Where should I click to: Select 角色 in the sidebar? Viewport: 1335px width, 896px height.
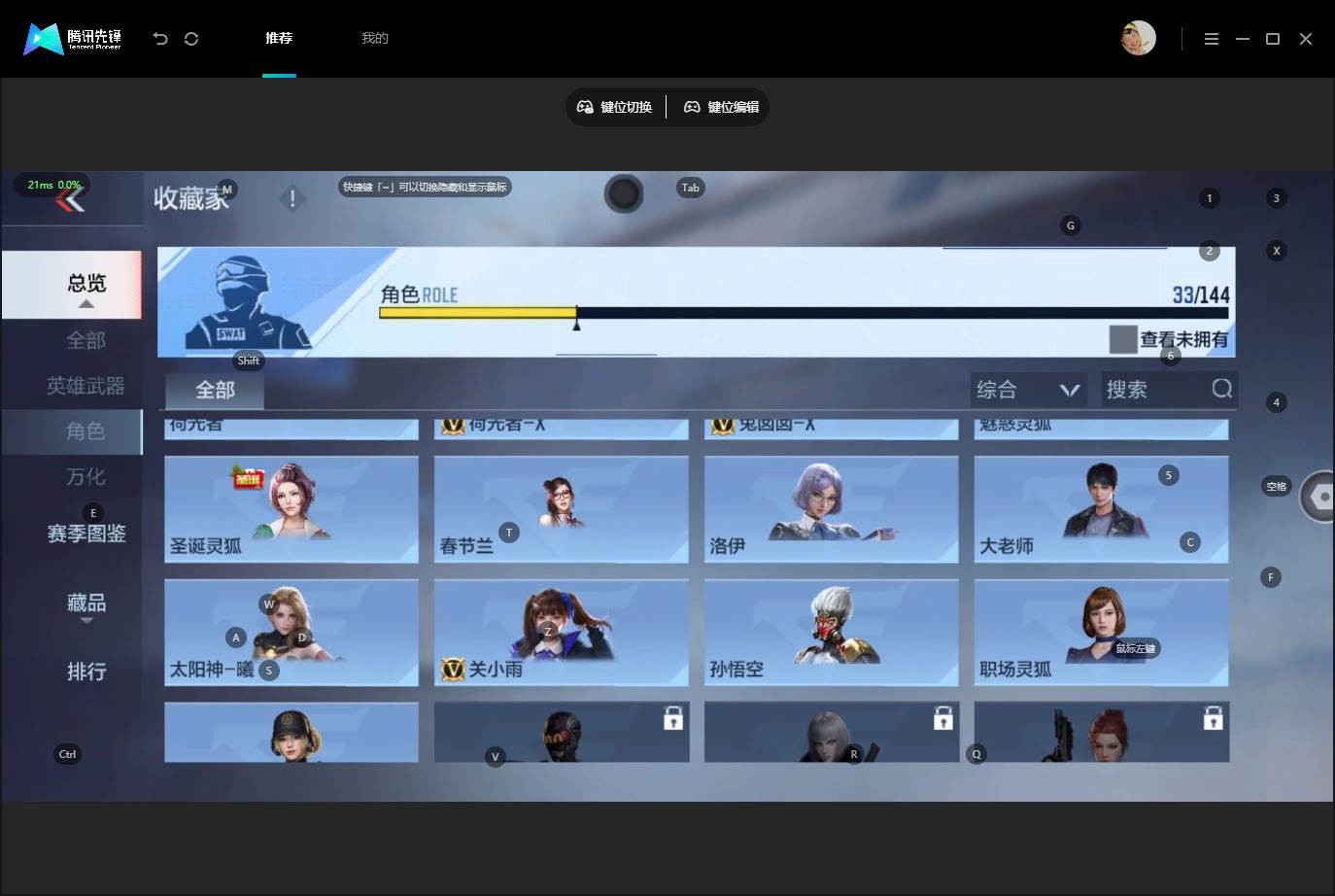72,431
